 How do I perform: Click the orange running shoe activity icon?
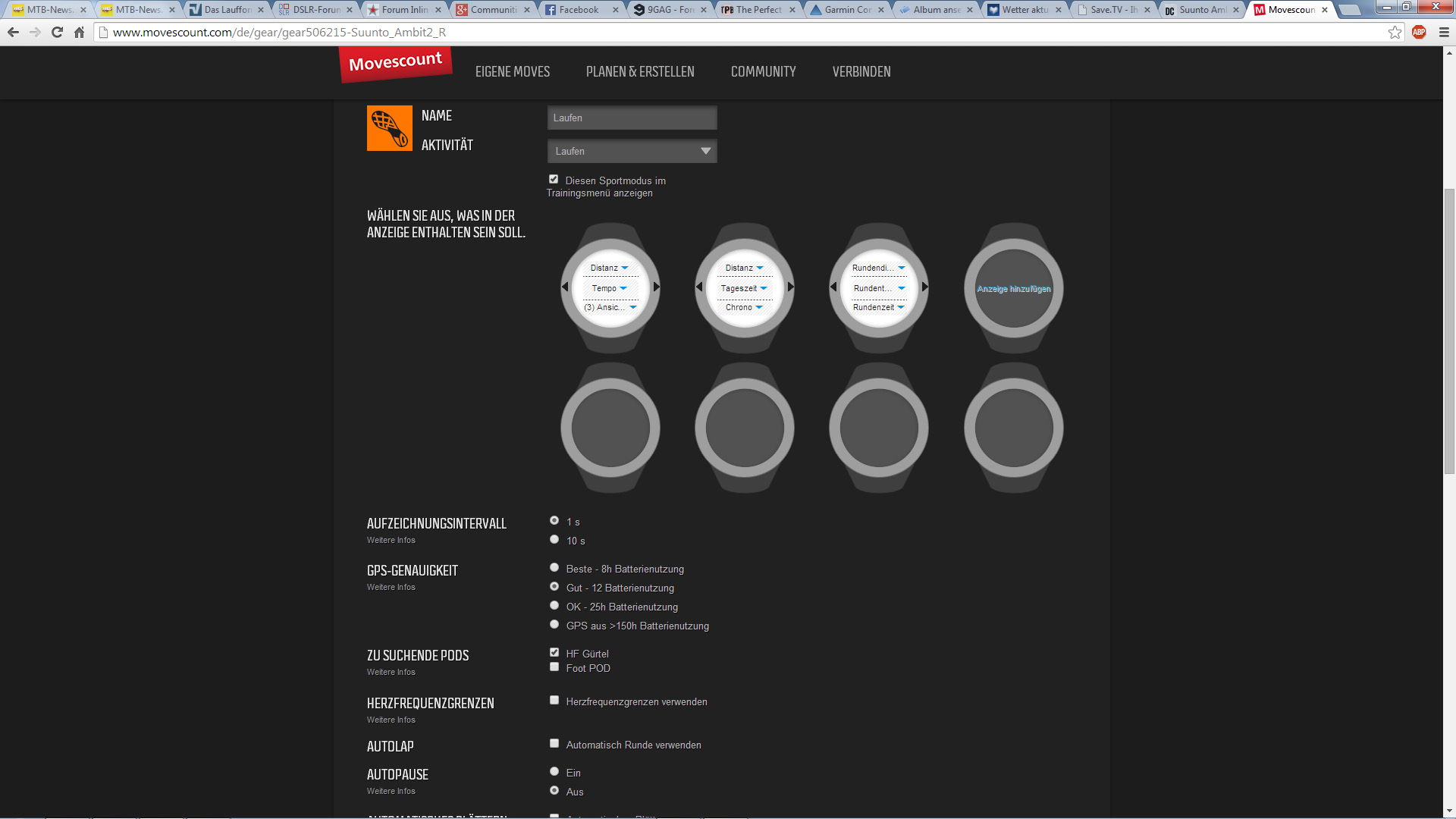click(389, 128)
